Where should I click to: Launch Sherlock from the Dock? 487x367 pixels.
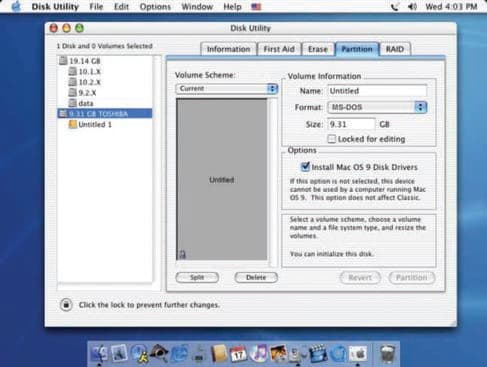[x=159, y=353]
